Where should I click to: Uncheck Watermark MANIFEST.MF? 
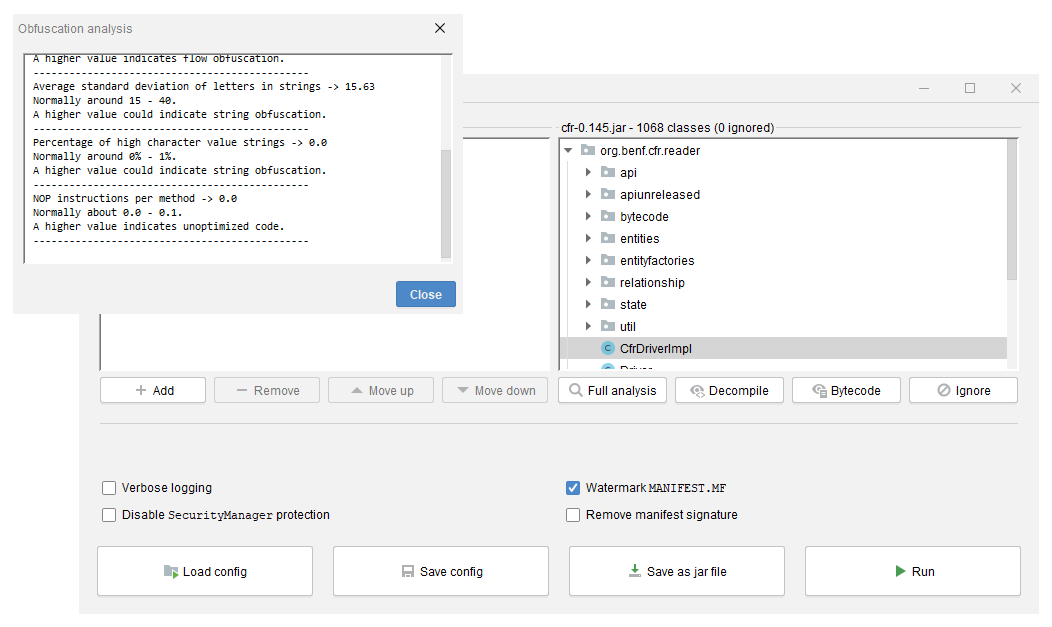click(x=573, y=488)
